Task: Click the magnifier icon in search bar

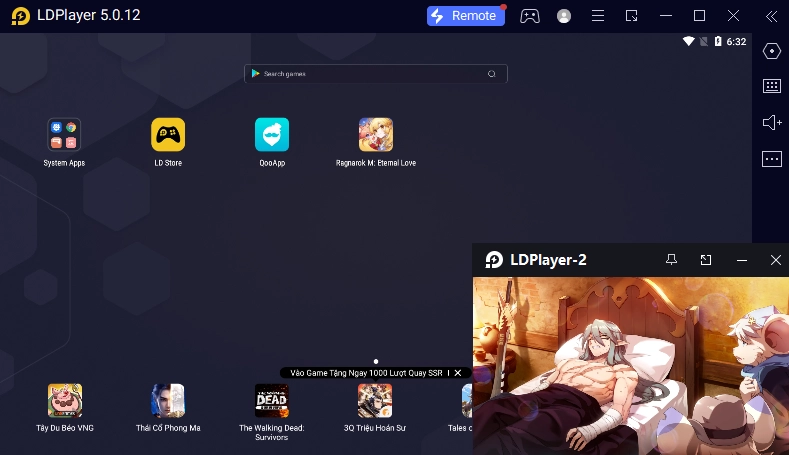Action: click(492, 74)
